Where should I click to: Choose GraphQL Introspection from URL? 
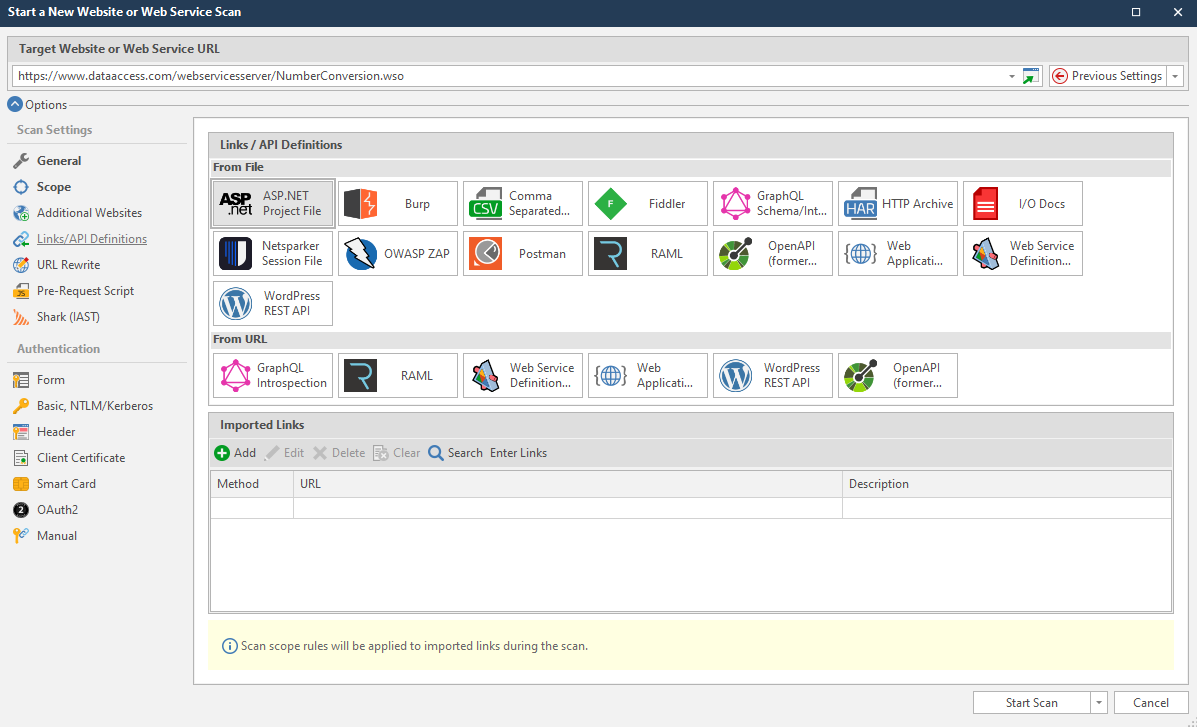[272, 376]
